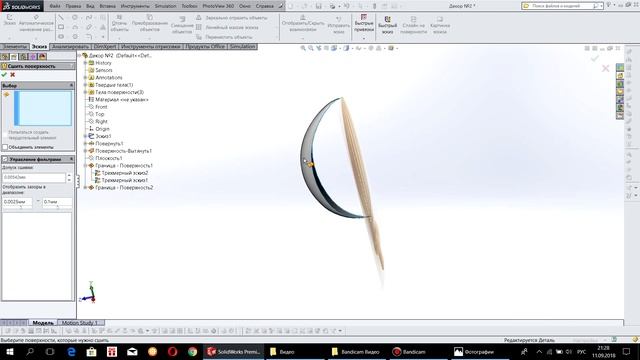Select the Front plane in tree
The height and width of the screenshot is (360, 640).
(x=101, y=107)
